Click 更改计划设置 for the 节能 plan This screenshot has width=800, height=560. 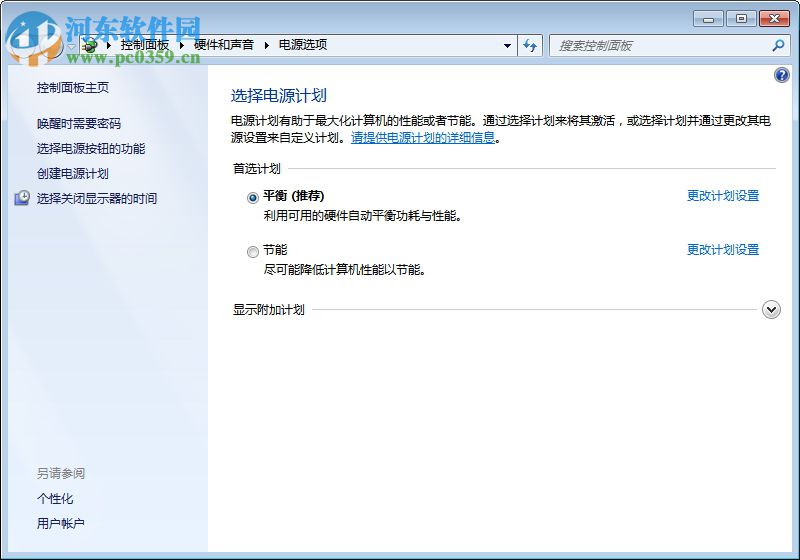723,250
